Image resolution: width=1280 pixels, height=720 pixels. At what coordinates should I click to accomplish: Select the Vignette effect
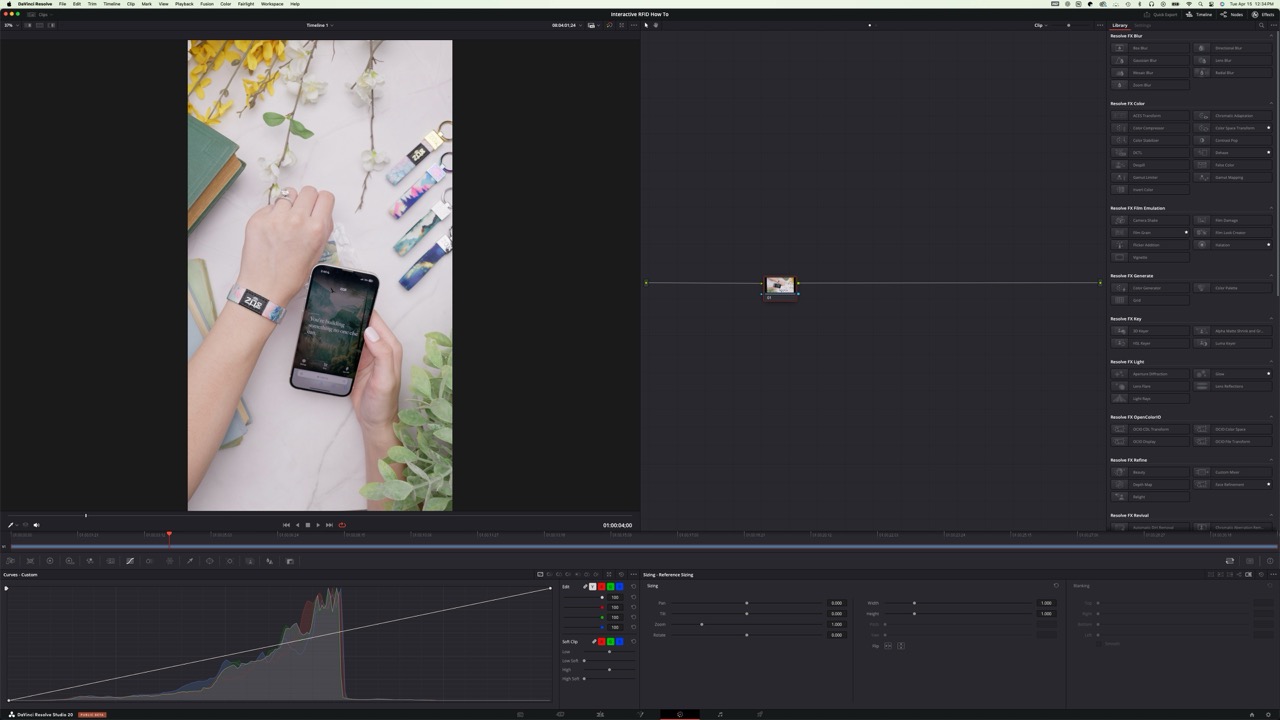[1150, 257]
